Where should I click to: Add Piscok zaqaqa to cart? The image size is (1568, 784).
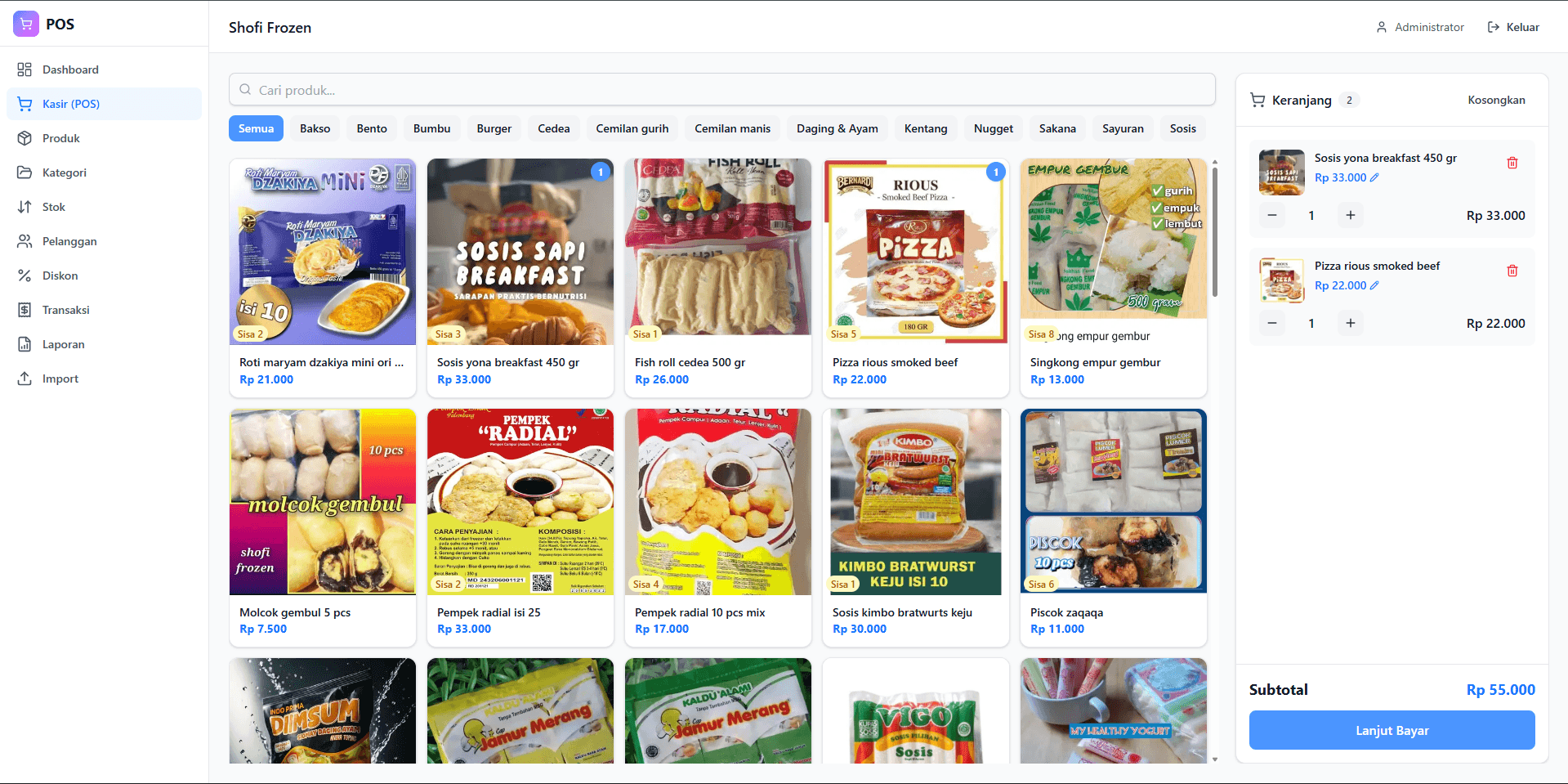[x=1114, y=528]
